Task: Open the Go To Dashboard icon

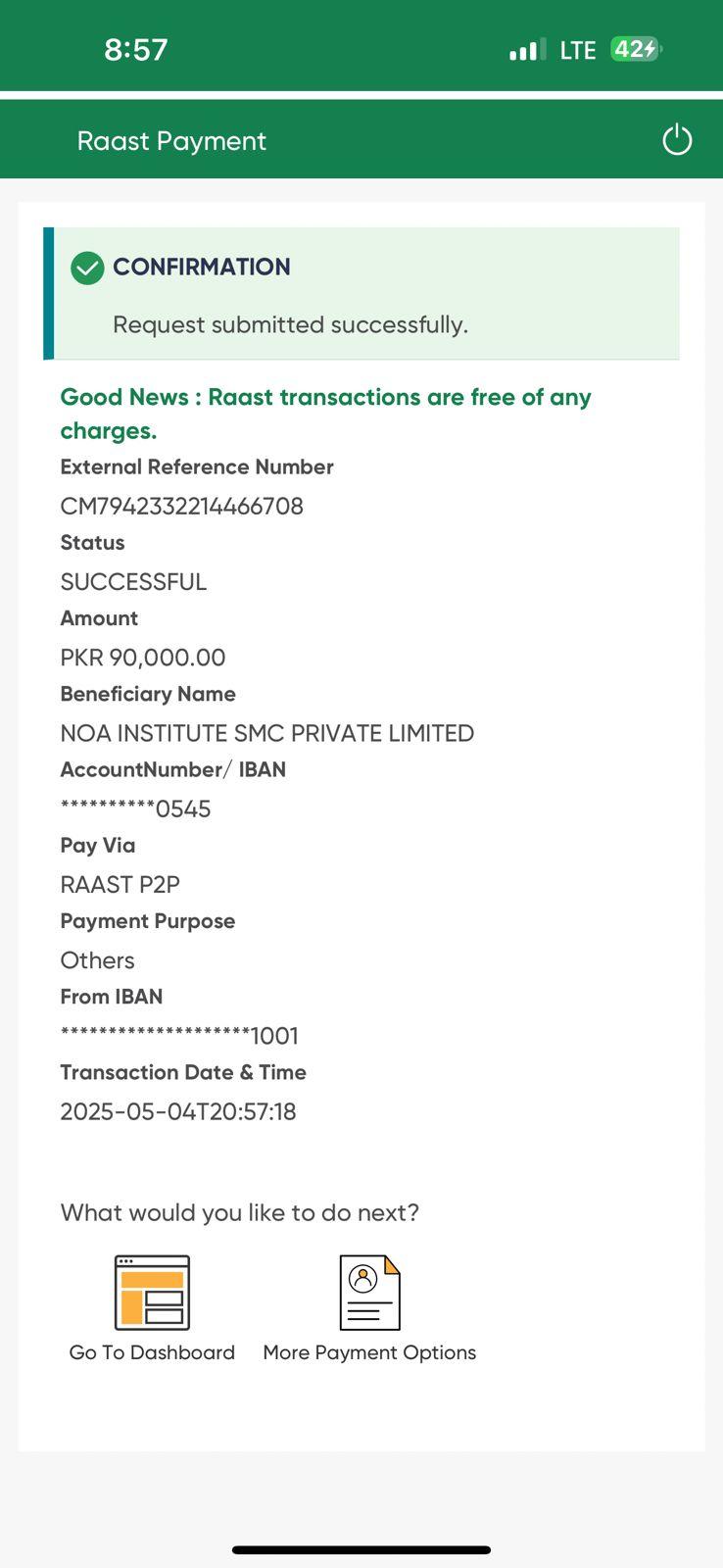Action: (152, 1293)
